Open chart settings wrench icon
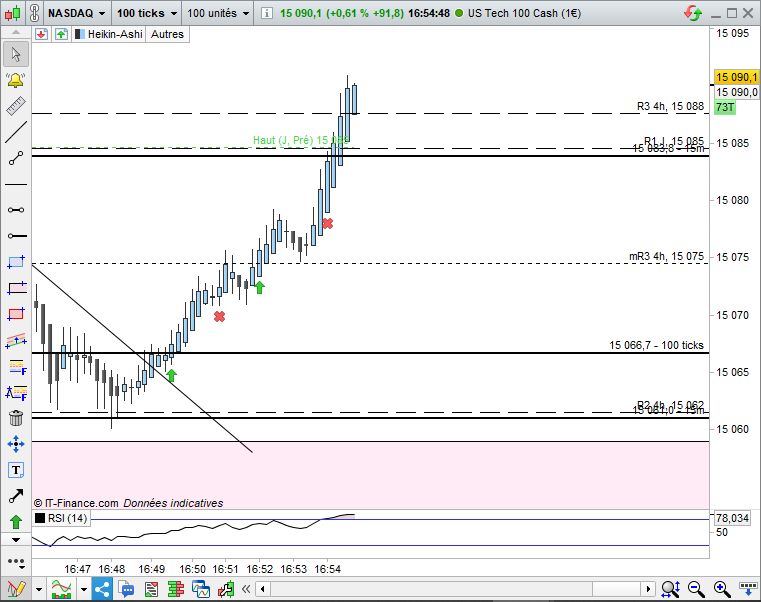Viewport: 761px width, 602px height. click(226, 589)
